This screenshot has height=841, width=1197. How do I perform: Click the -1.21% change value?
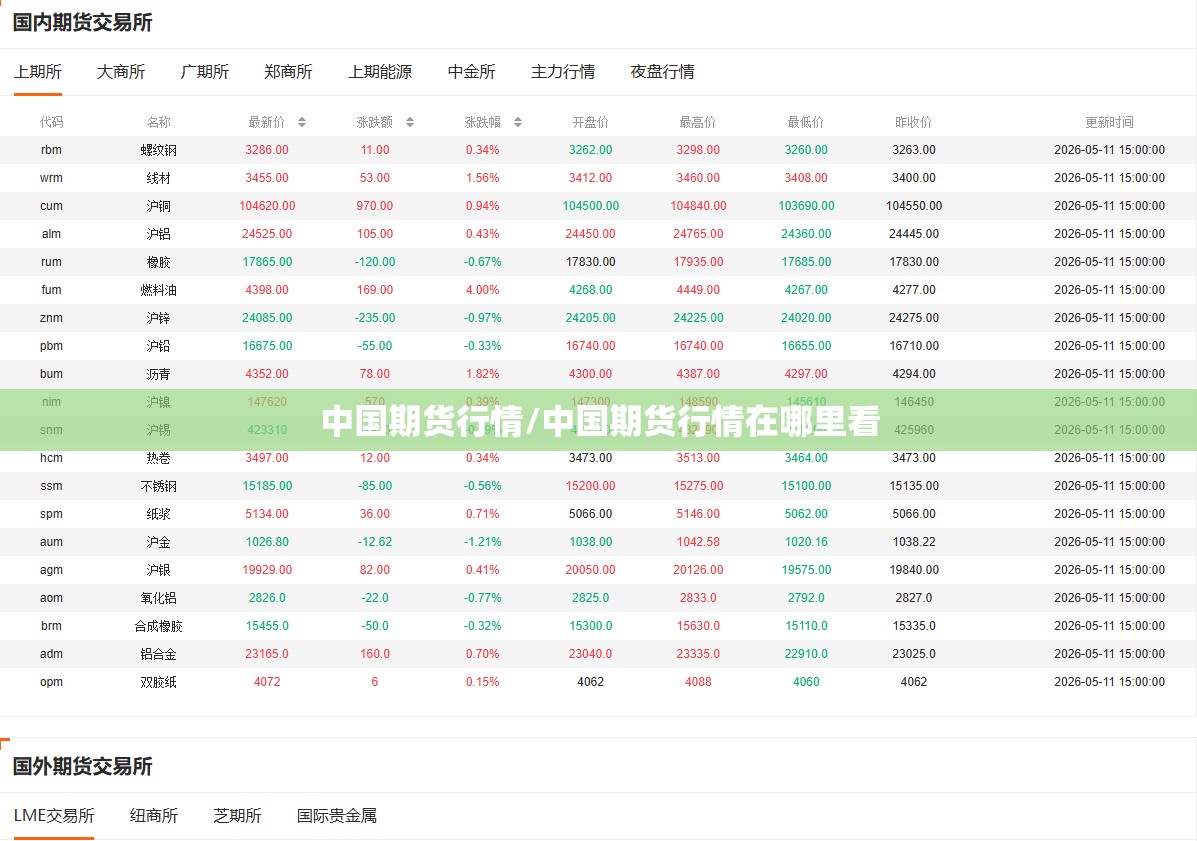(482, 542)
